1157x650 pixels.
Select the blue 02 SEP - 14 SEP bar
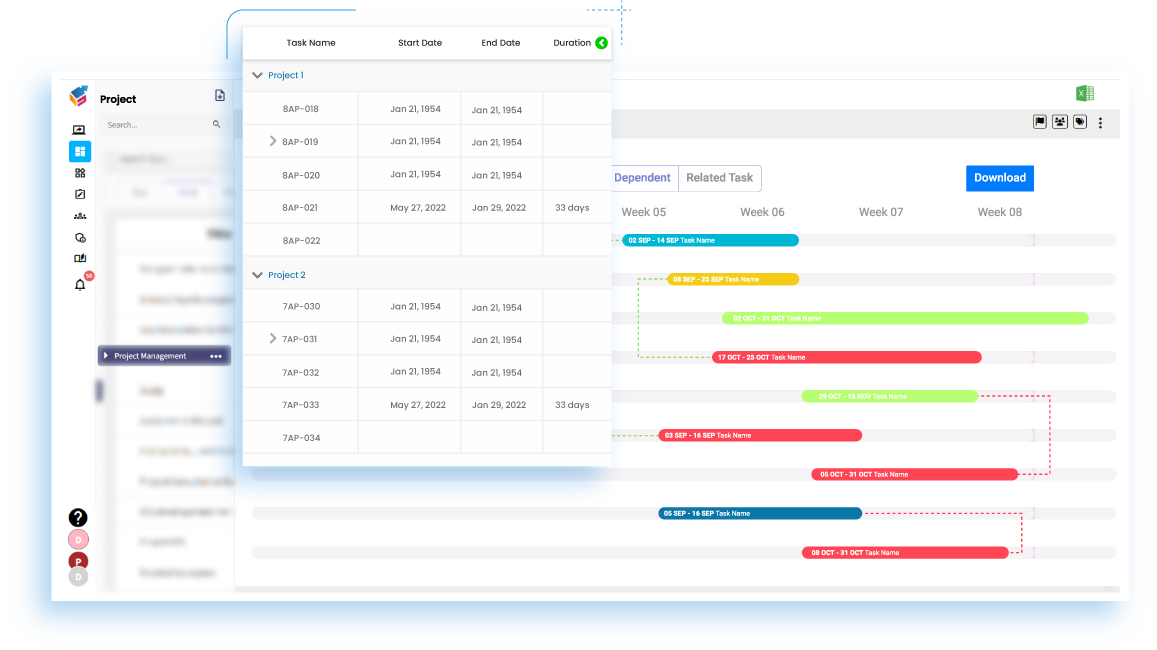(711, 241)
